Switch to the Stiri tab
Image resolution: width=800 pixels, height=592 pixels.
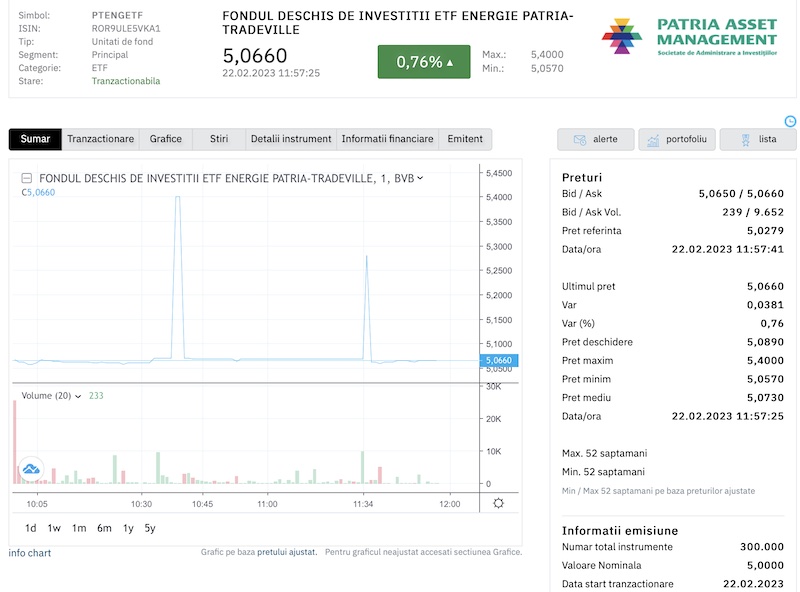(219, 139)
